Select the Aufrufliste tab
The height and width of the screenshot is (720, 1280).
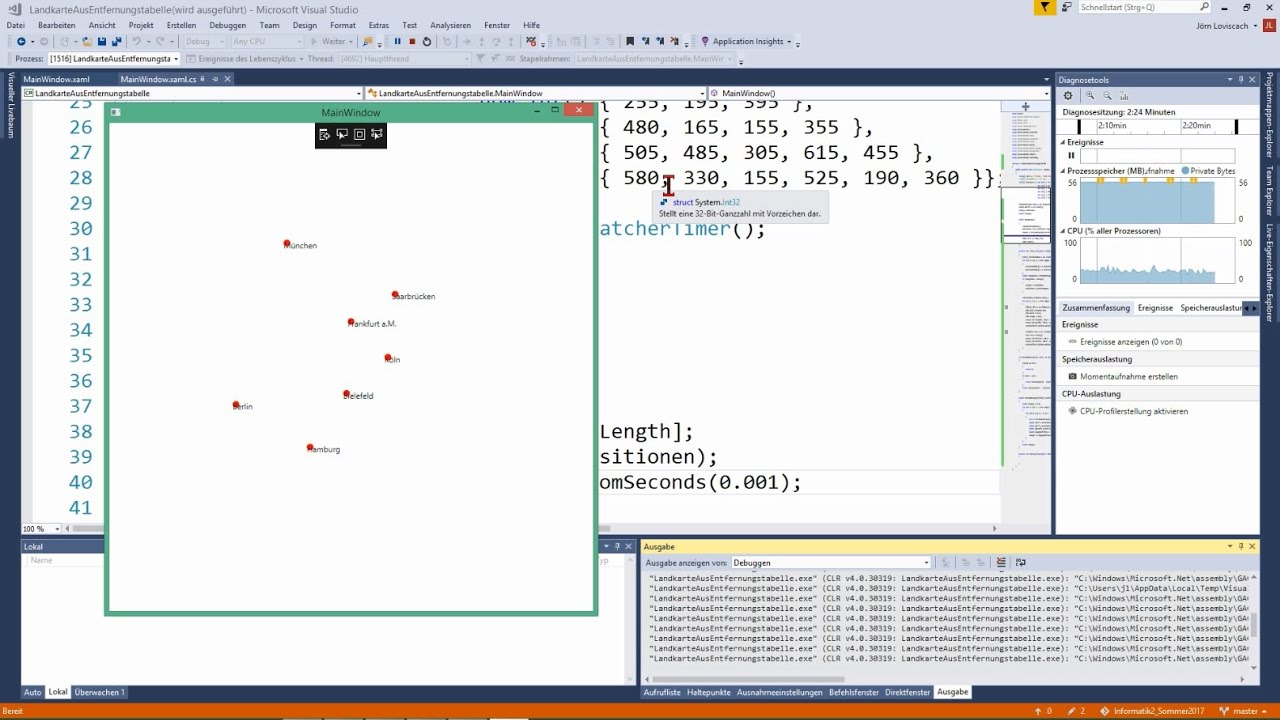click(x=662, y=692)
